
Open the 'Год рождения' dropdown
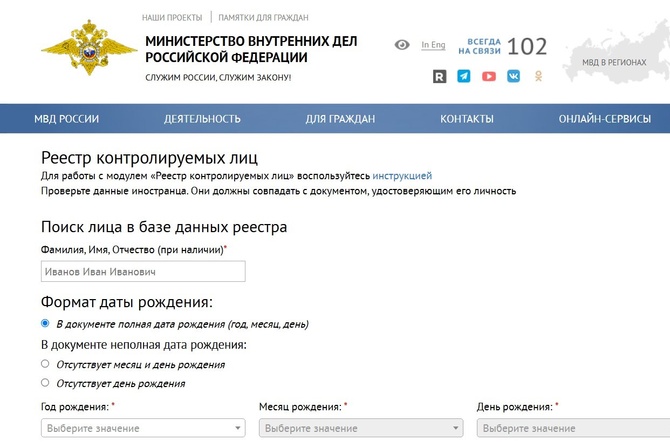click(142, 428)
